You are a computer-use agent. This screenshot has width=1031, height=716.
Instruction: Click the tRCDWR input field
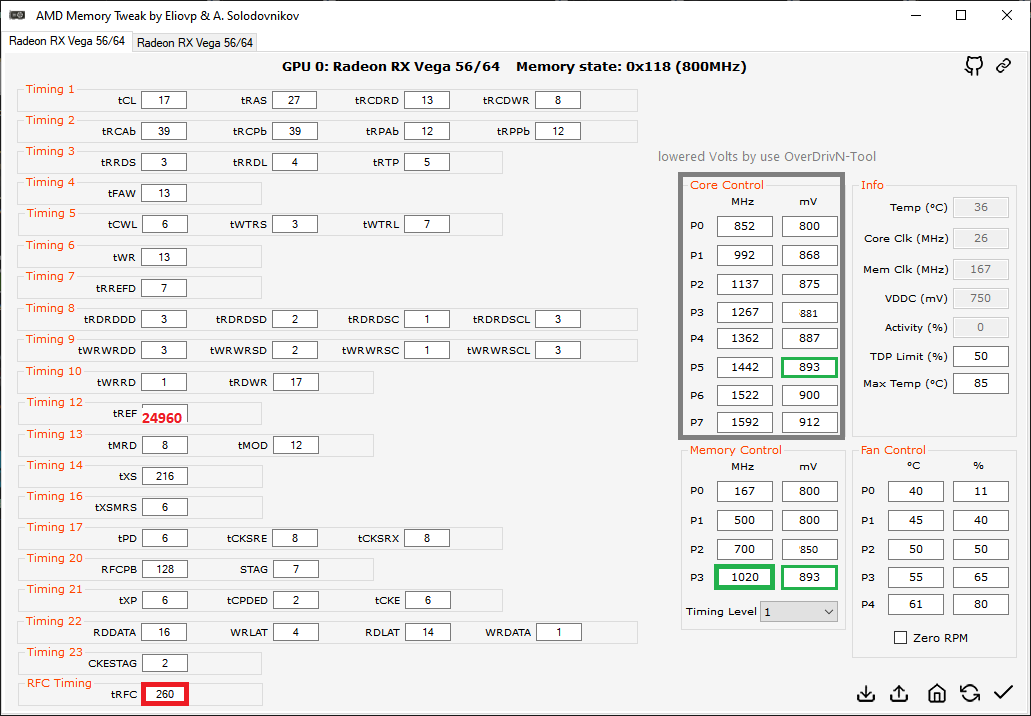point(558,100)
